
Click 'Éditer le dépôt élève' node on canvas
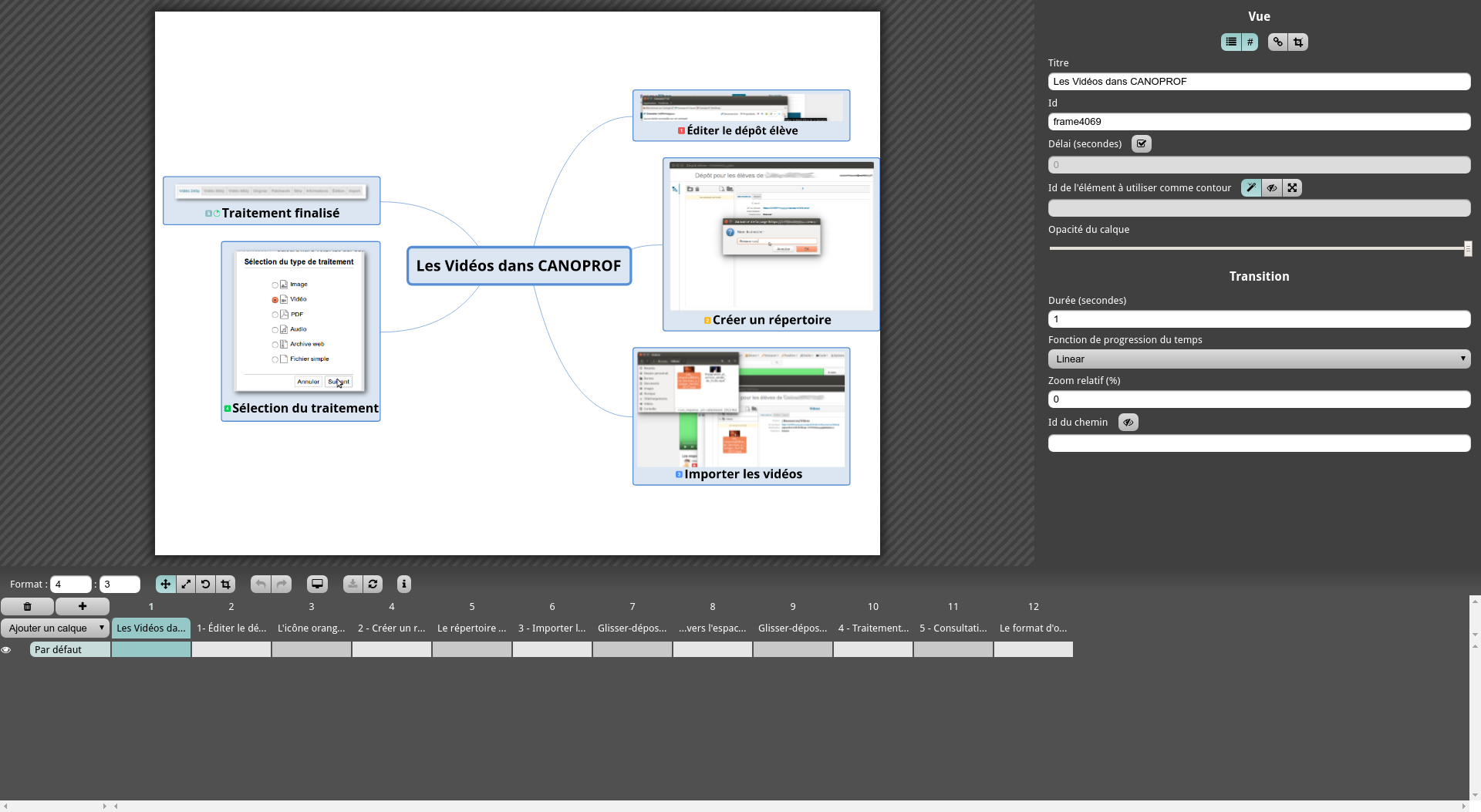click(741, 116)
